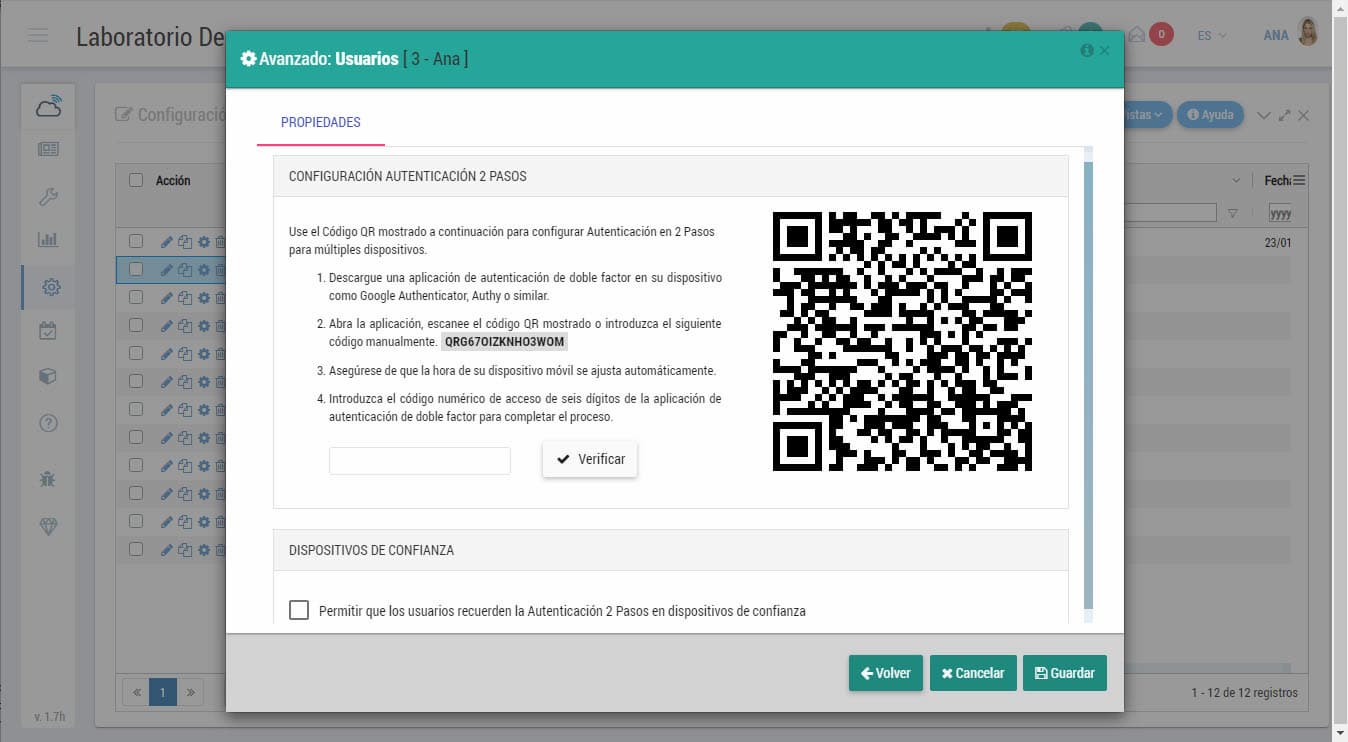
Task: Click the Acción column header
Action: pos(173,181)
